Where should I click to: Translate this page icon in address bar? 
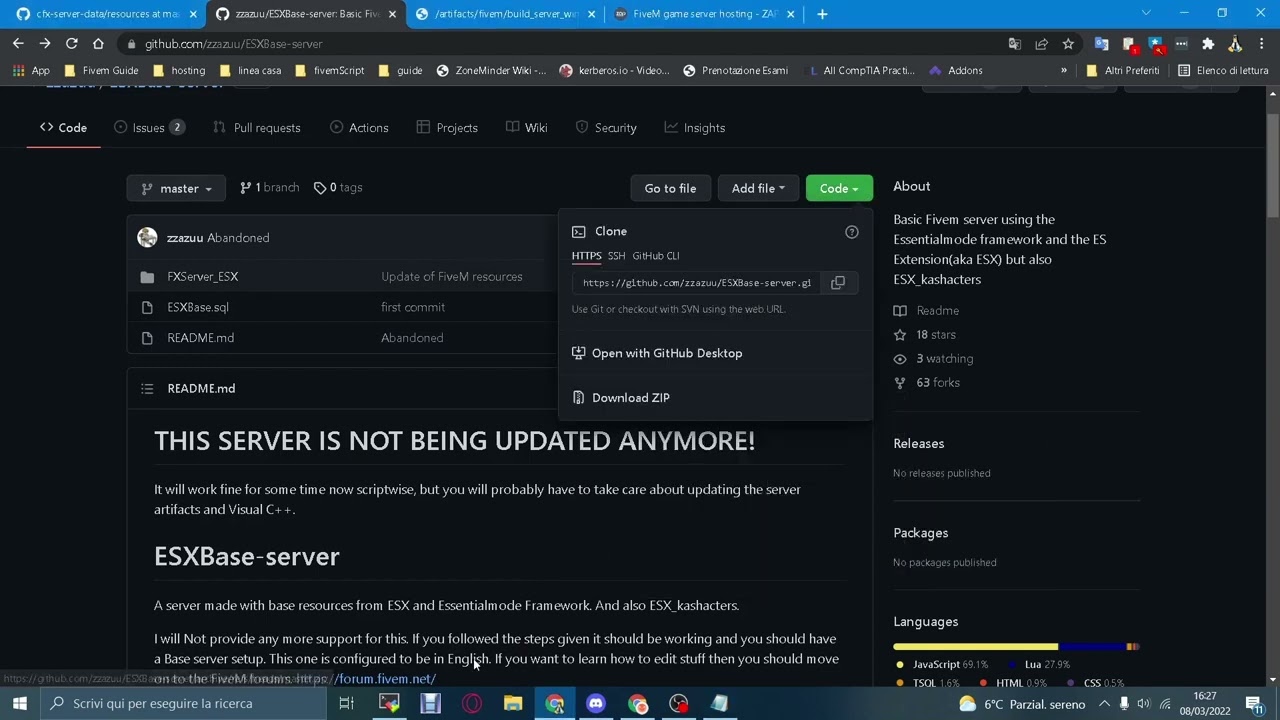pyautogui.click(x=1014, y=44)
